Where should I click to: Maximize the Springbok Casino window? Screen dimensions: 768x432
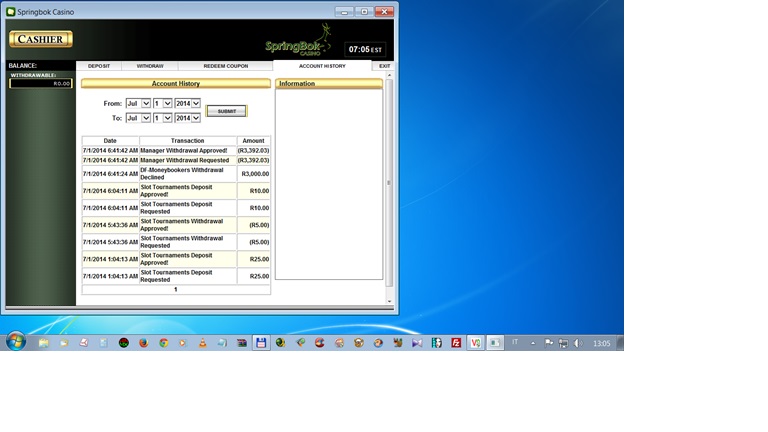coord(364,12)
